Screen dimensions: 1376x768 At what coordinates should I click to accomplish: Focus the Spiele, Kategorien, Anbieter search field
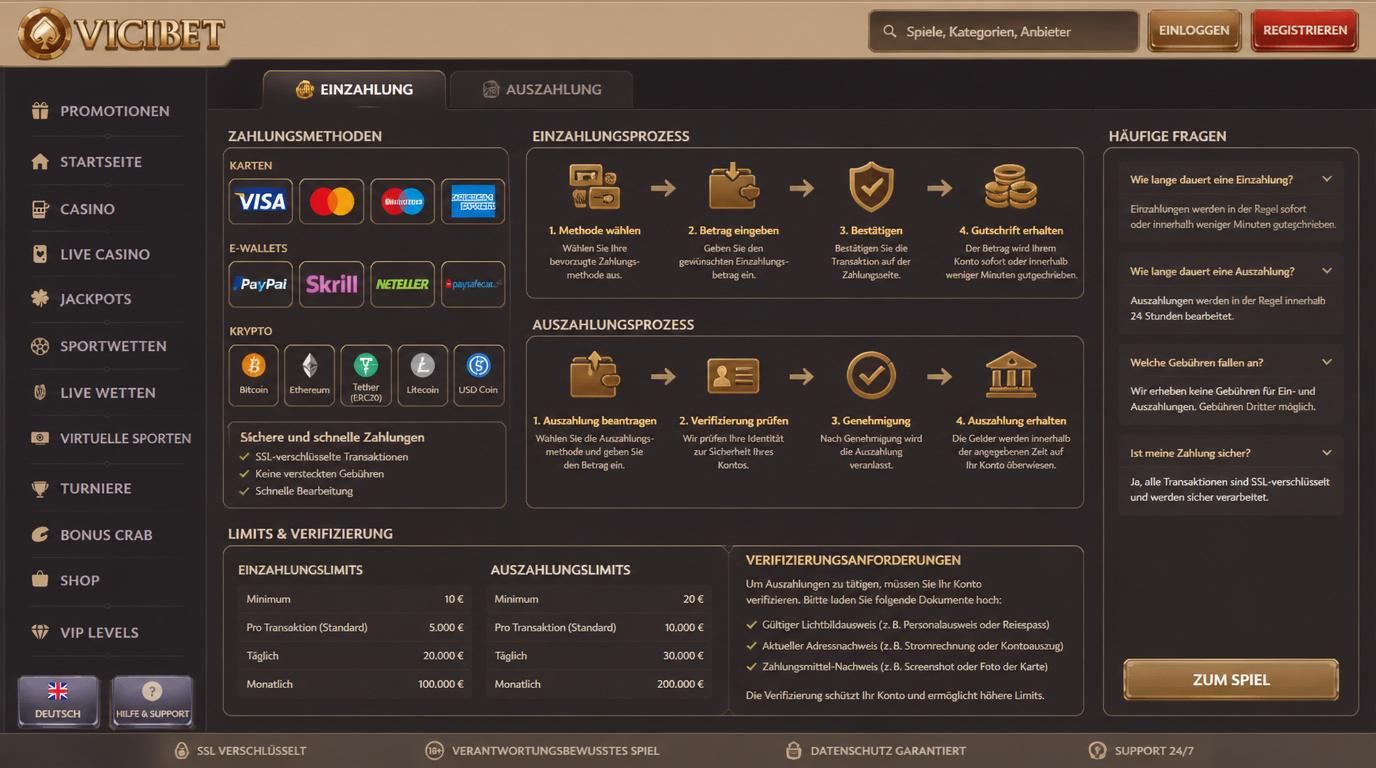[1004, 31]
